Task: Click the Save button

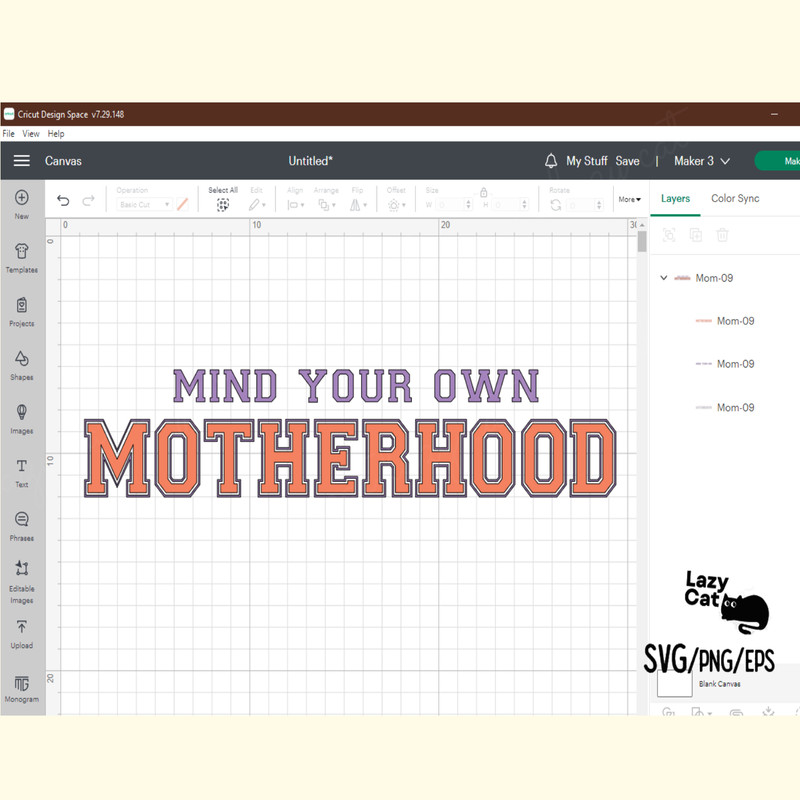Action: (x=627, y=161)
